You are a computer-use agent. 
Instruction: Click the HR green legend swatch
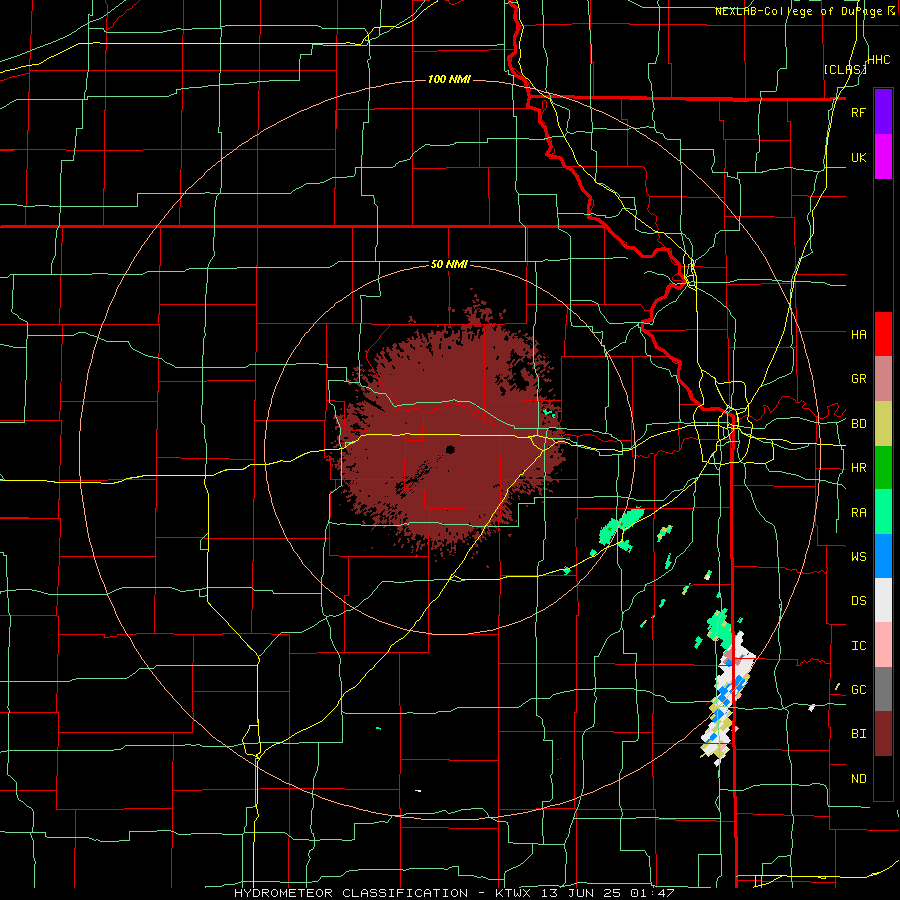[883, 468]
